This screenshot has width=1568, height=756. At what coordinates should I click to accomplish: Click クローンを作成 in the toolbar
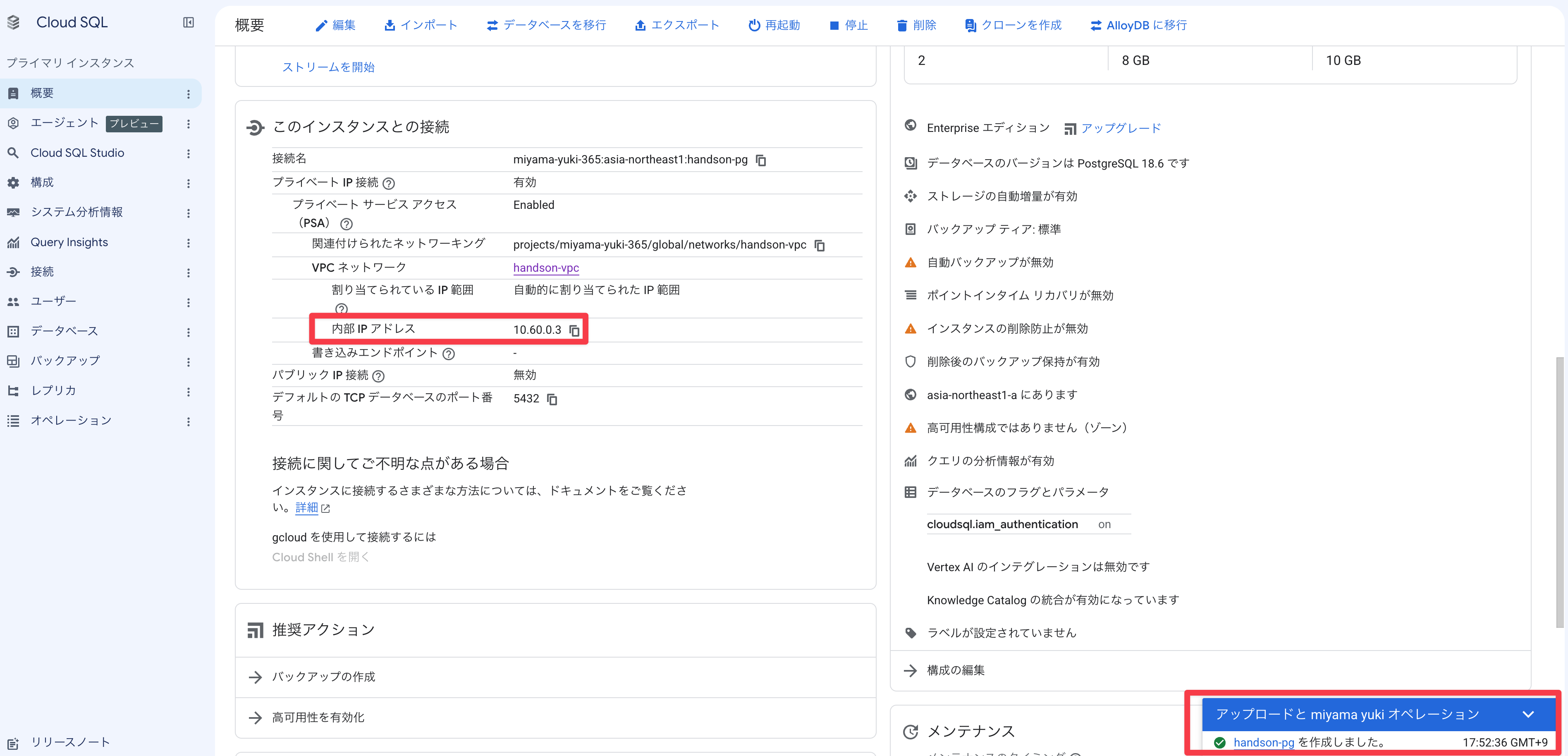click(1013, 25)
